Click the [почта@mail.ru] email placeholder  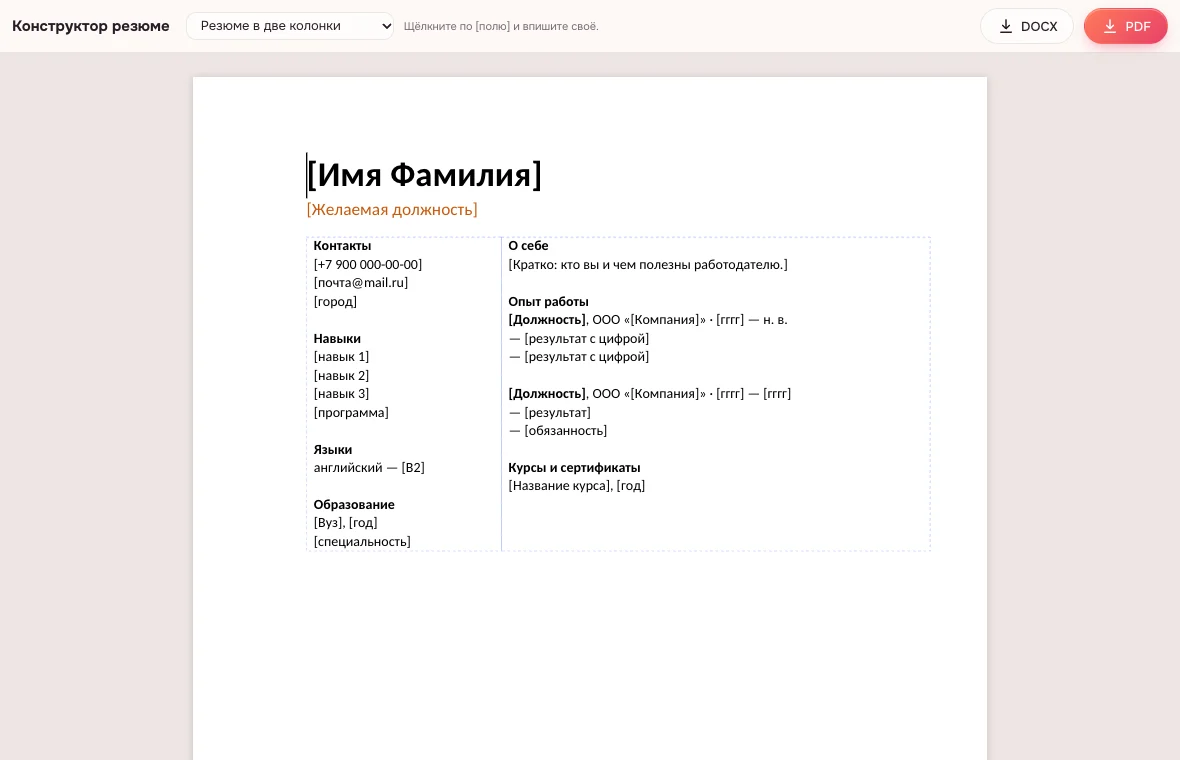(360, 282)
